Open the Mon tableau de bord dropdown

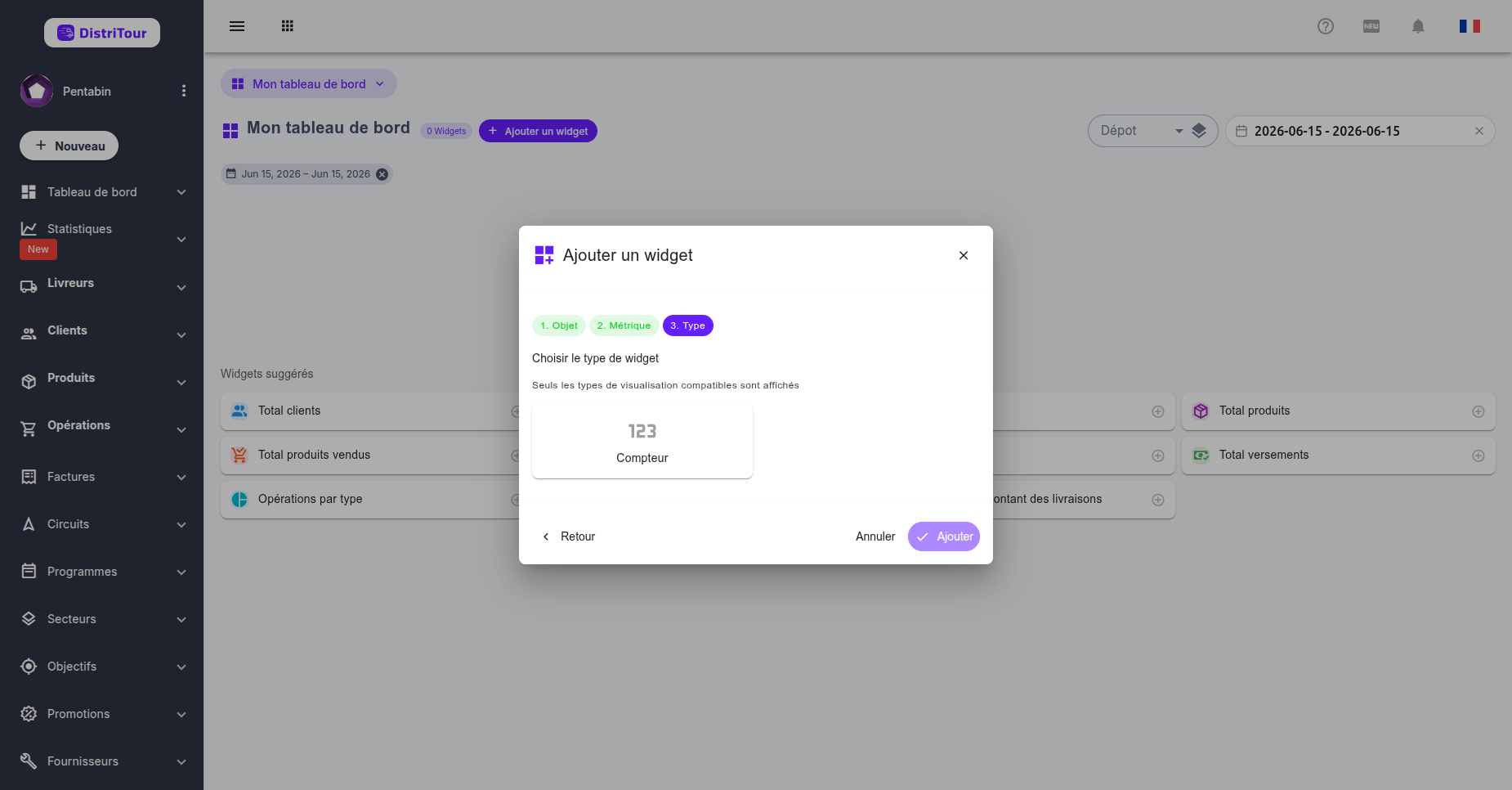click(x=309, y=83)
